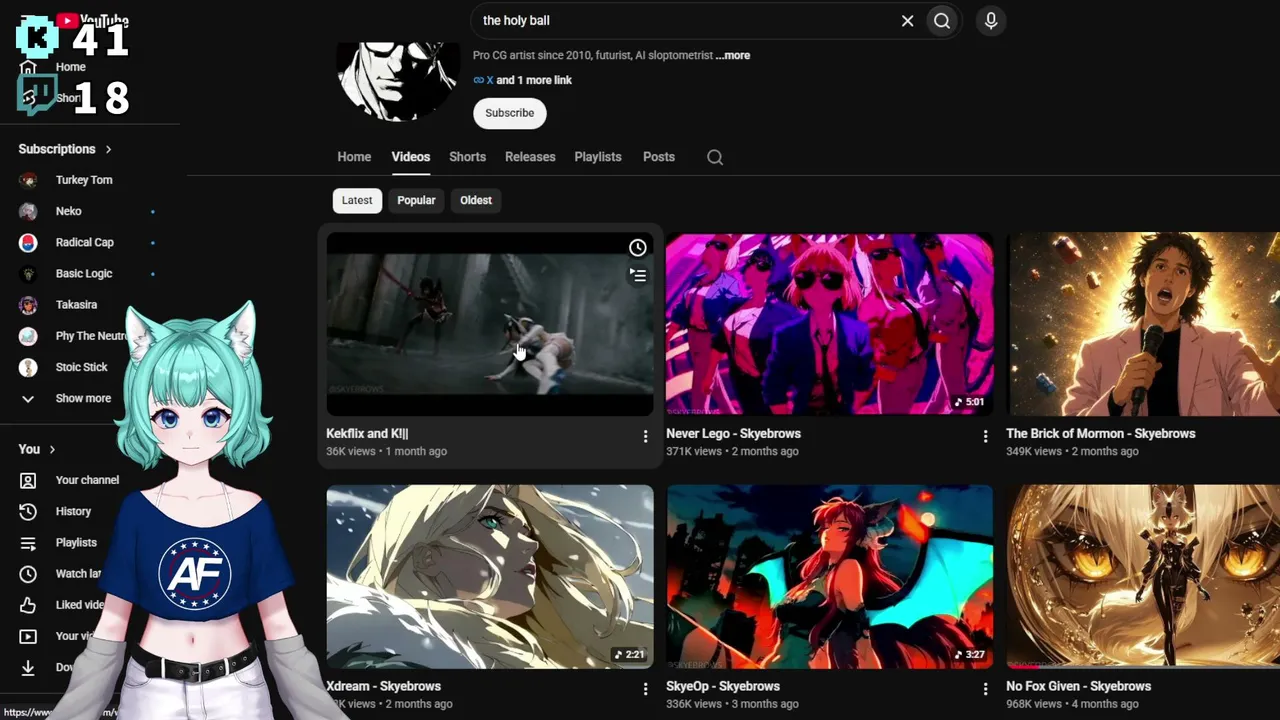Expand subscriptions list with Show more
Viewport: 1280px width, 720px height.
click(x=83, y=398)
